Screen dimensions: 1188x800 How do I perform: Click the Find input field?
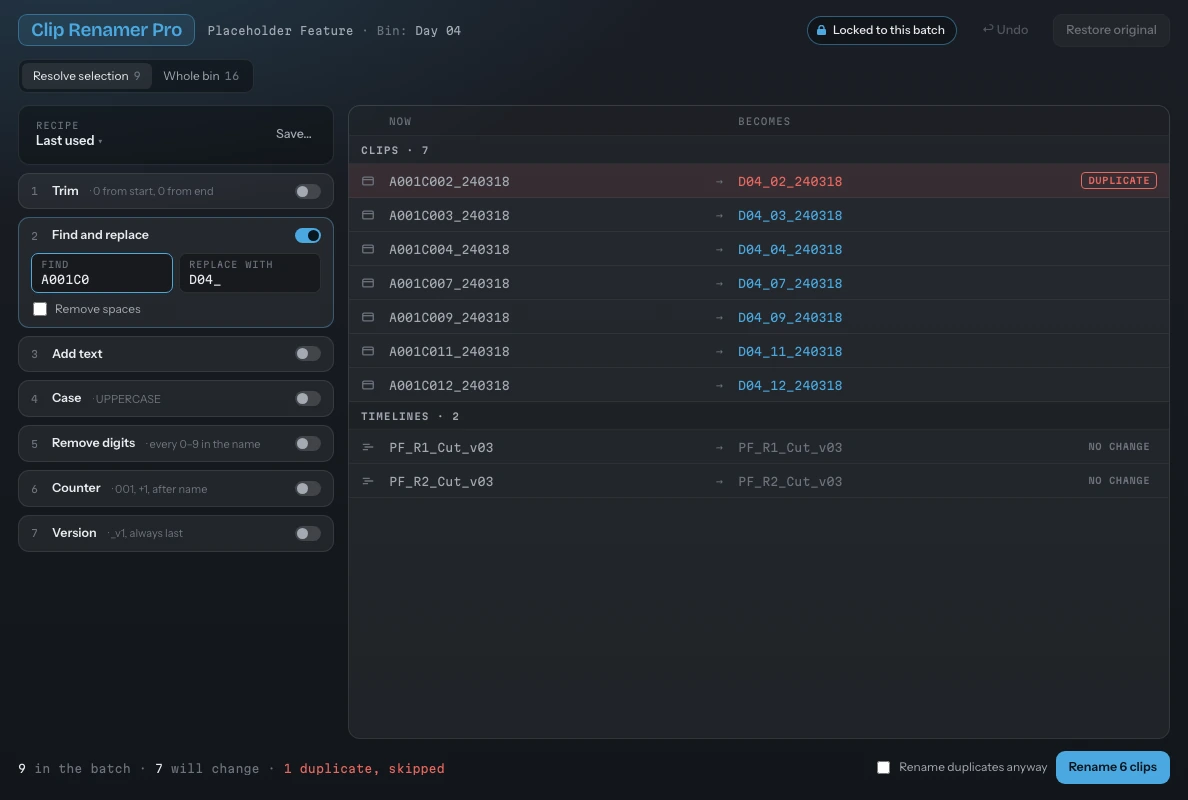pos(102,273)
